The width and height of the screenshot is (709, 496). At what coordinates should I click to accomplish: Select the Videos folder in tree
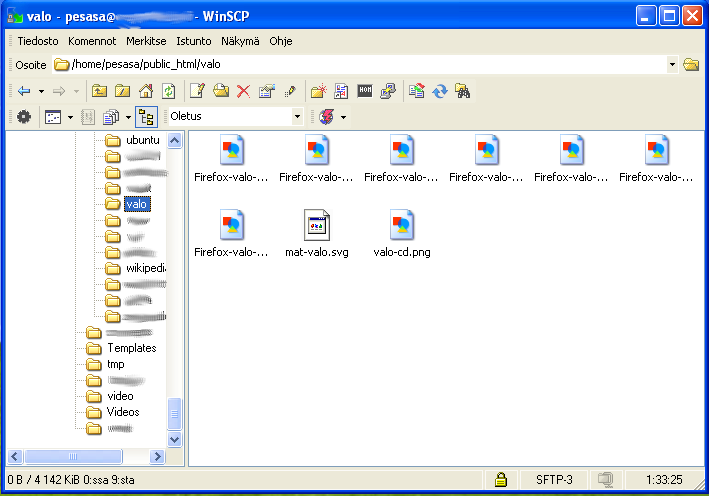point(123,412)
